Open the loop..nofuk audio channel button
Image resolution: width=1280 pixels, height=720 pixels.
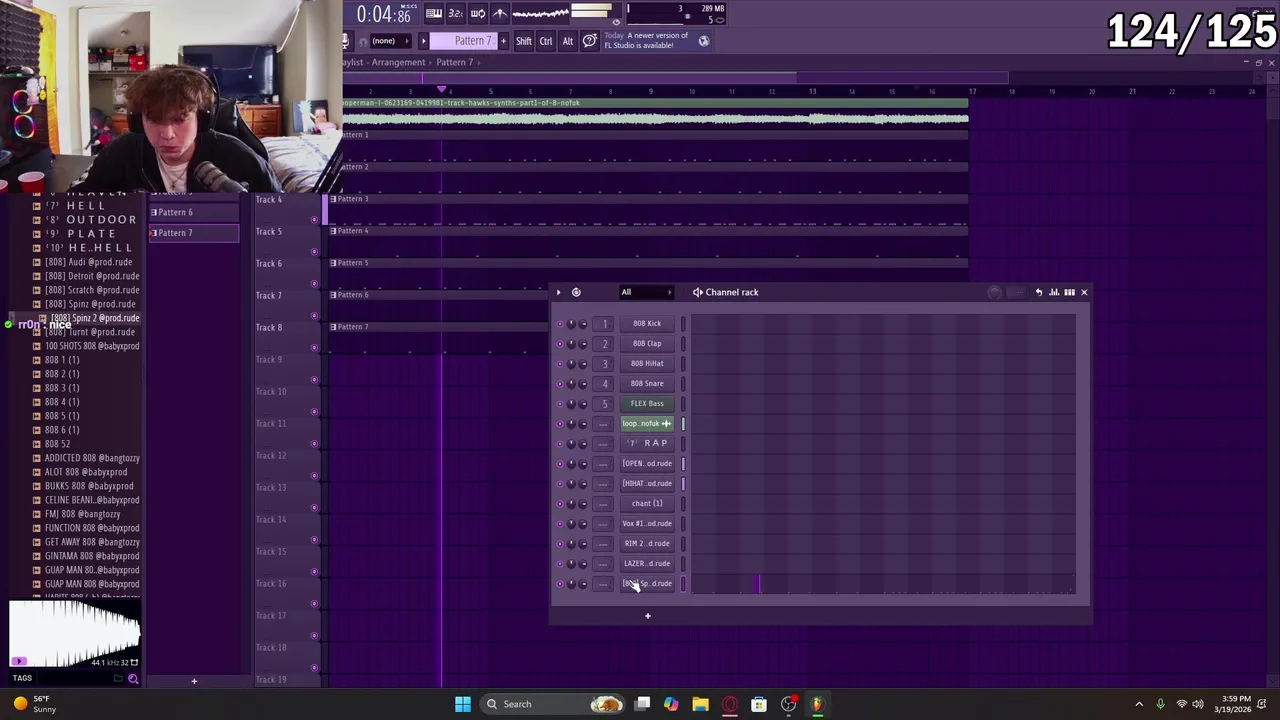(x=647, y=424)
